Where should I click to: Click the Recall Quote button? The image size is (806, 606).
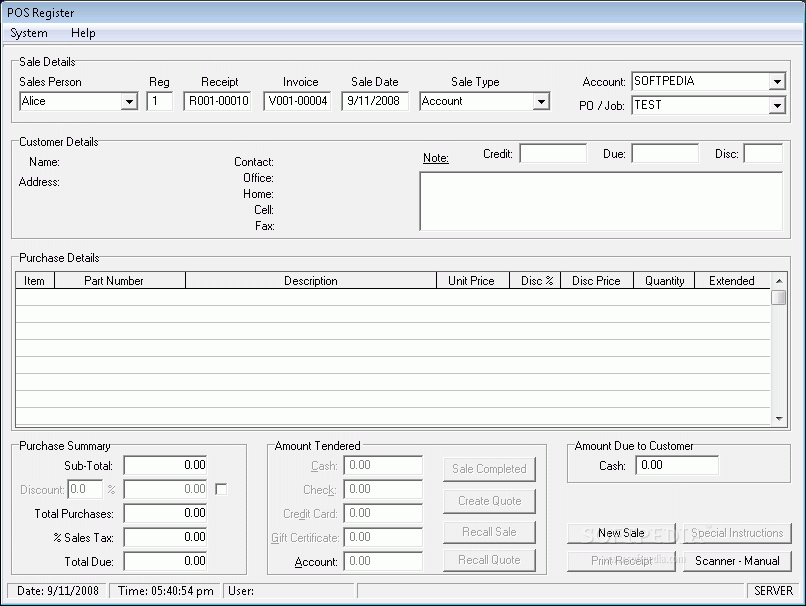[489, 560]
